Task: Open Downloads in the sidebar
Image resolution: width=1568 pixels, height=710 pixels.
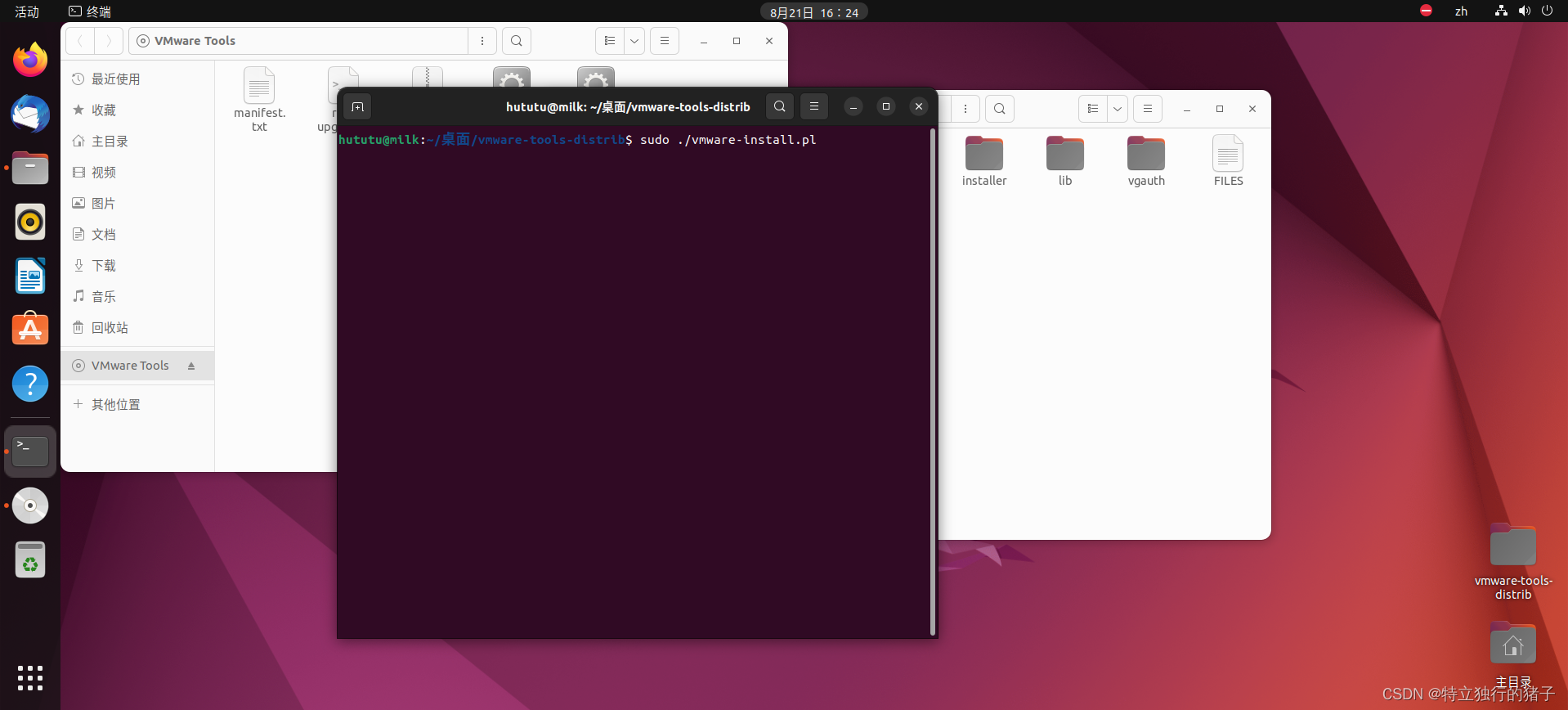Action: pos(137,266)
